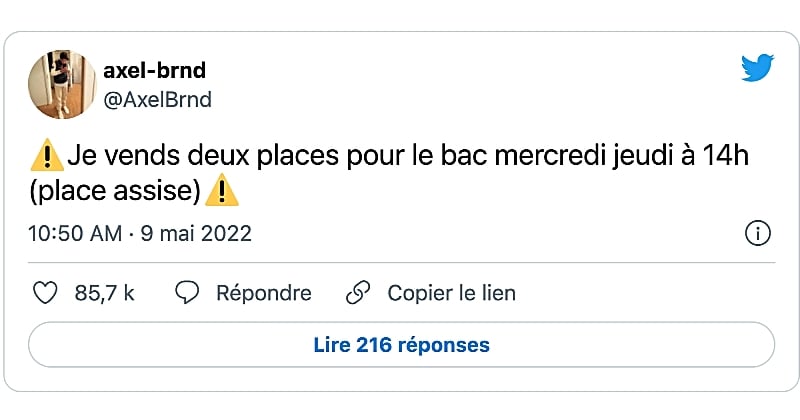This screenshot has height=420, width=800.
Task: Click the warning emoji before 'Je vends'
Action: pyautogui.click(x=47, y=155)
